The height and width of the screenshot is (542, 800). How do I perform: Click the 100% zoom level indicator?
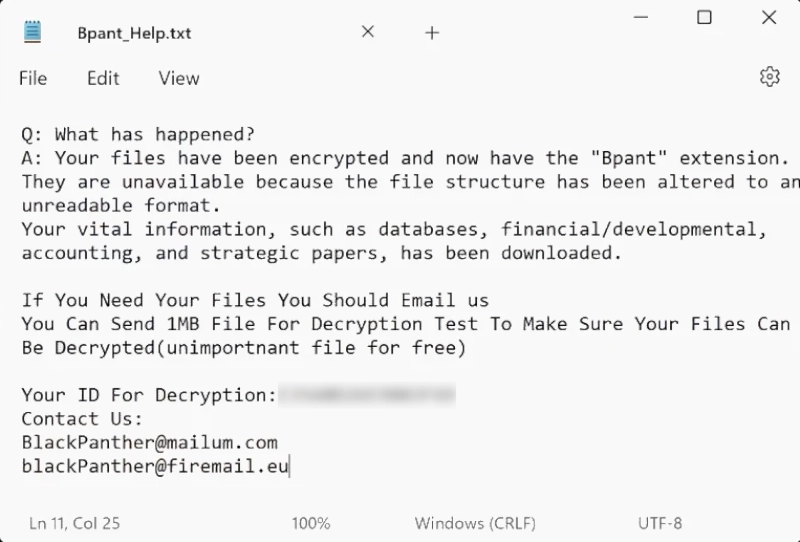pyautogui.click(x=311, y=523)
